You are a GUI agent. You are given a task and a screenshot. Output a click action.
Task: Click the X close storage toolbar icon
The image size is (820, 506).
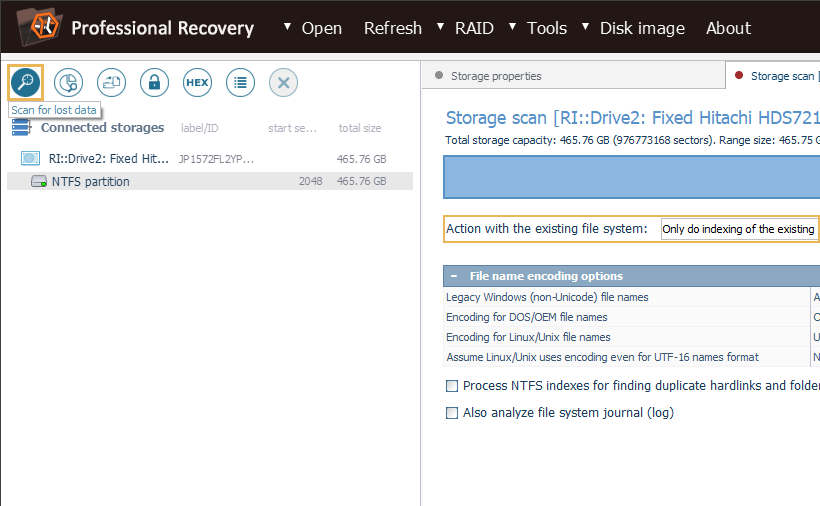click(x=283, y=82)
